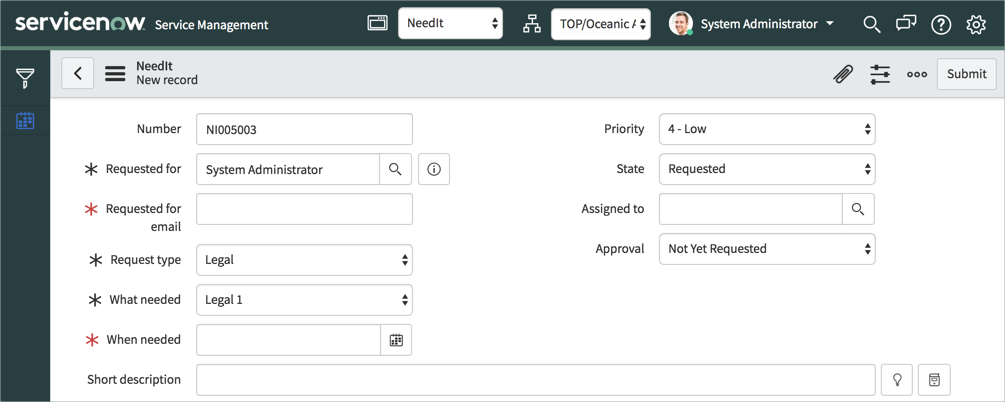The width and height of the screenshot is (1005, 402).
Task: Open the three-dots more options menu
Action: pos(917,74)
